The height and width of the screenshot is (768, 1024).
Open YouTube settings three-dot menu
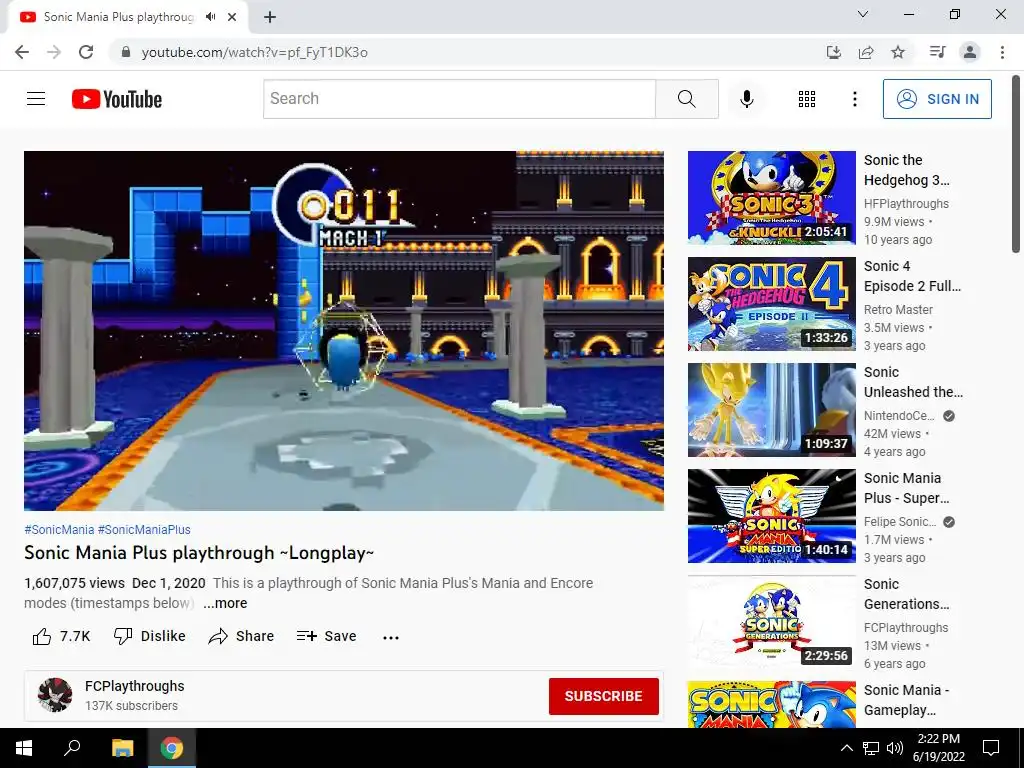(854, 99)
